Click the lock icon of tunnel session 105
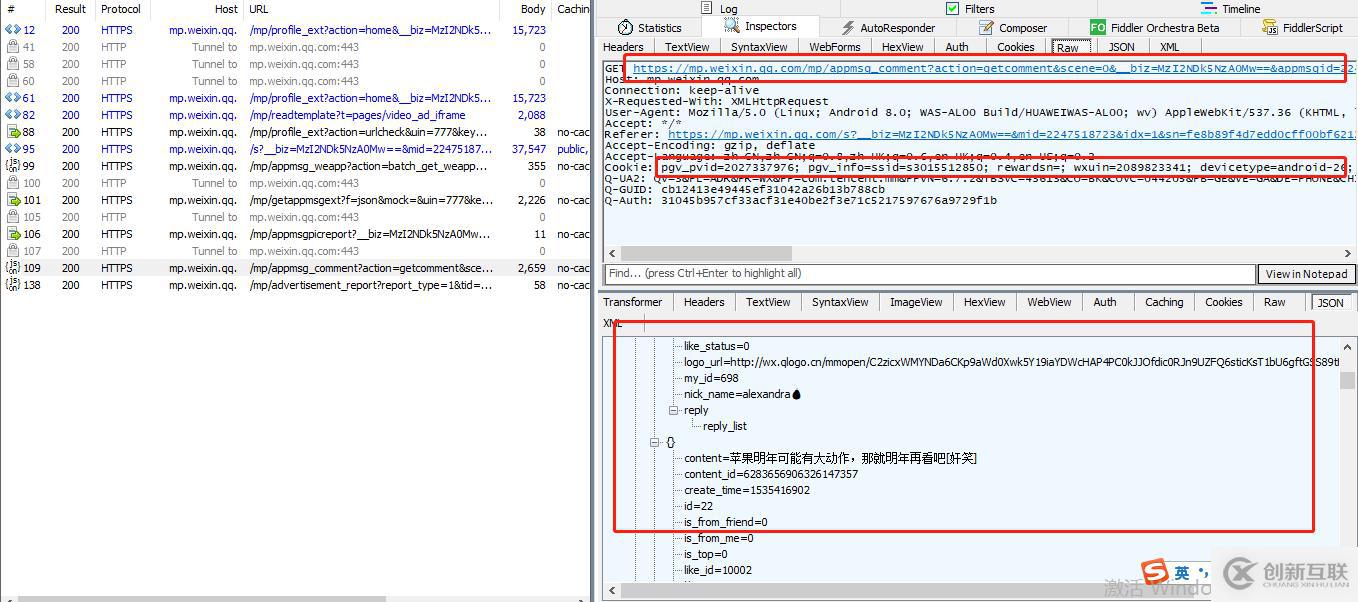 click(x=12, y=217)
